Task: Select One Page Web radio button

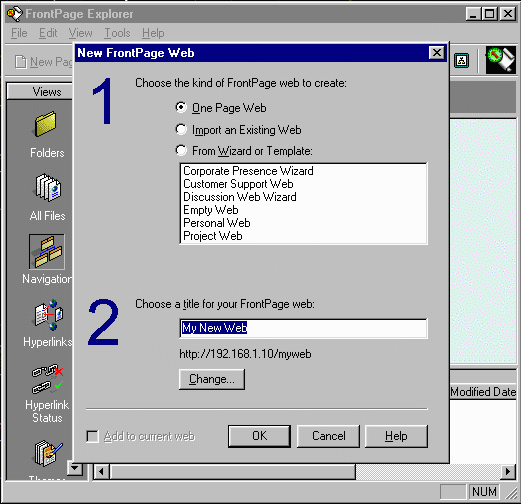Action: (x=181, y=107)
